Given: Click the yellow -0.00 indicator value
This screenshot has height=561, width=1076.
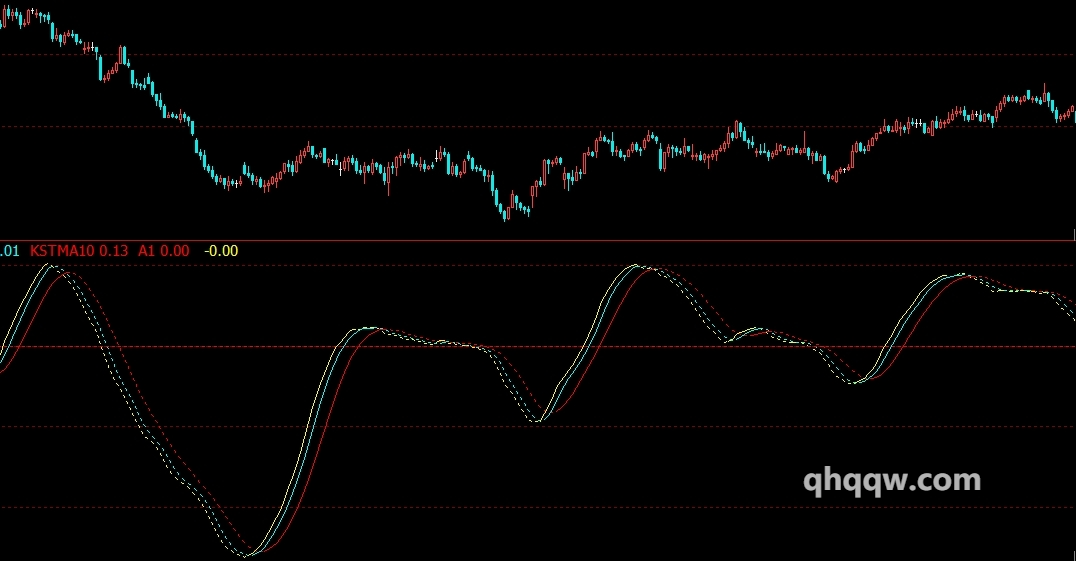Looking at the screenshot, I should pyautogui.click(x=221, y=251).
